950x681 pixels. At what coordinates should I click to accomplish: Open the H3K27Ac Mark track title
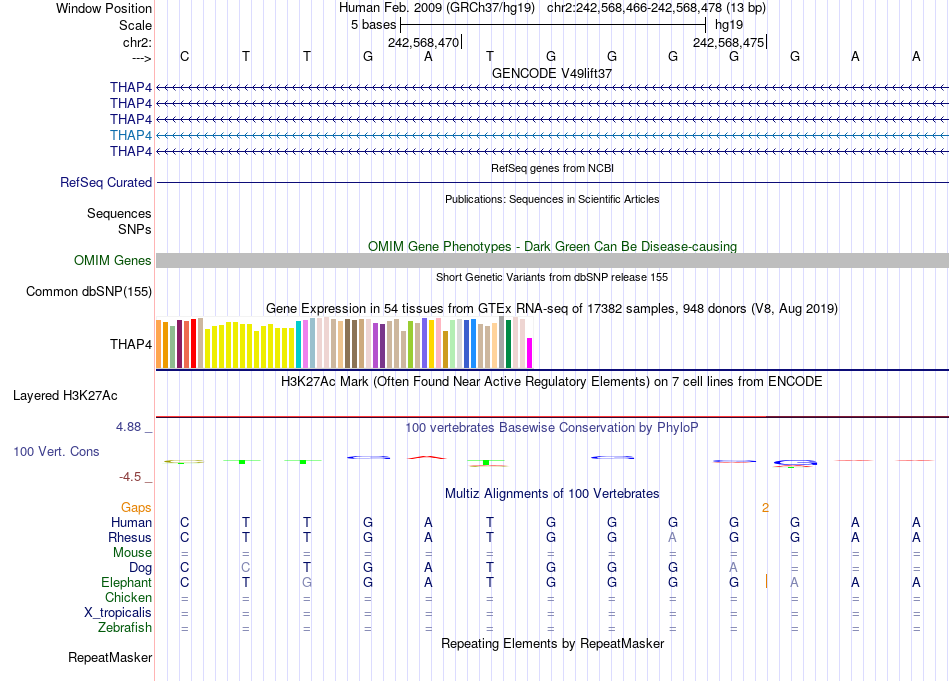[552, 382]
